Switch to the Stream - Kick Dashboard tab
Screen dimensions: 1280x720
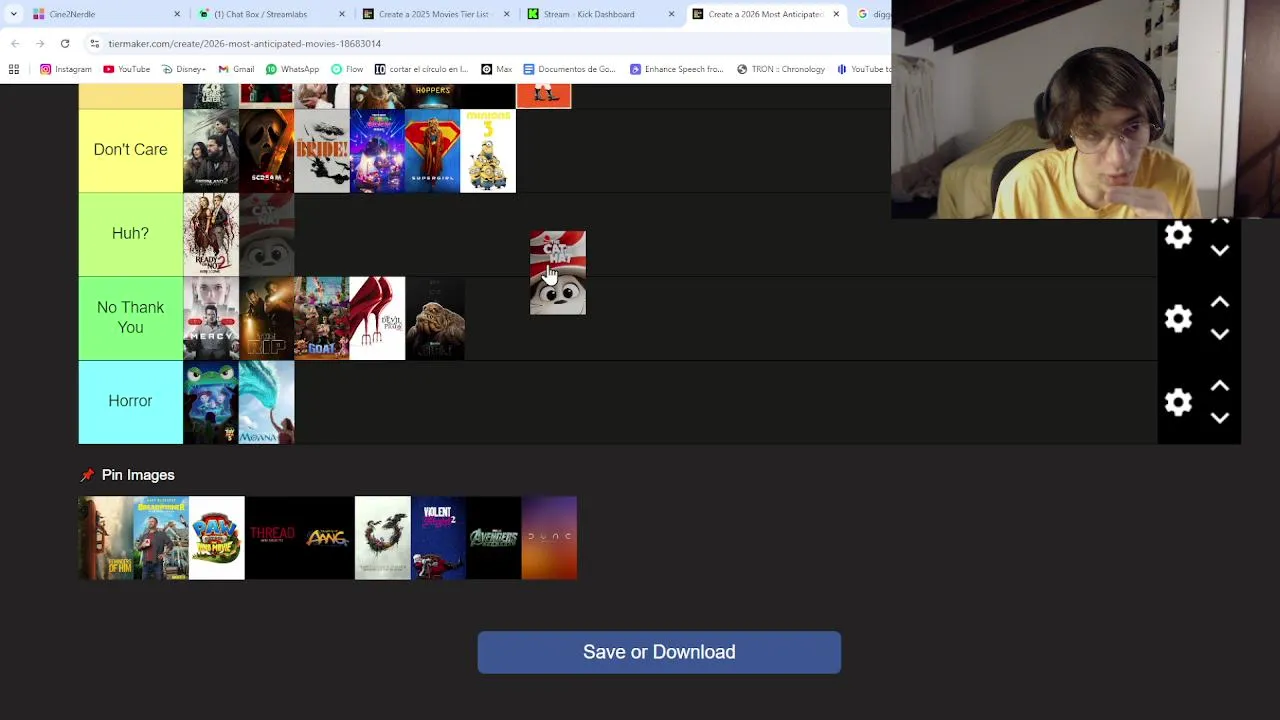coord(600,14)
